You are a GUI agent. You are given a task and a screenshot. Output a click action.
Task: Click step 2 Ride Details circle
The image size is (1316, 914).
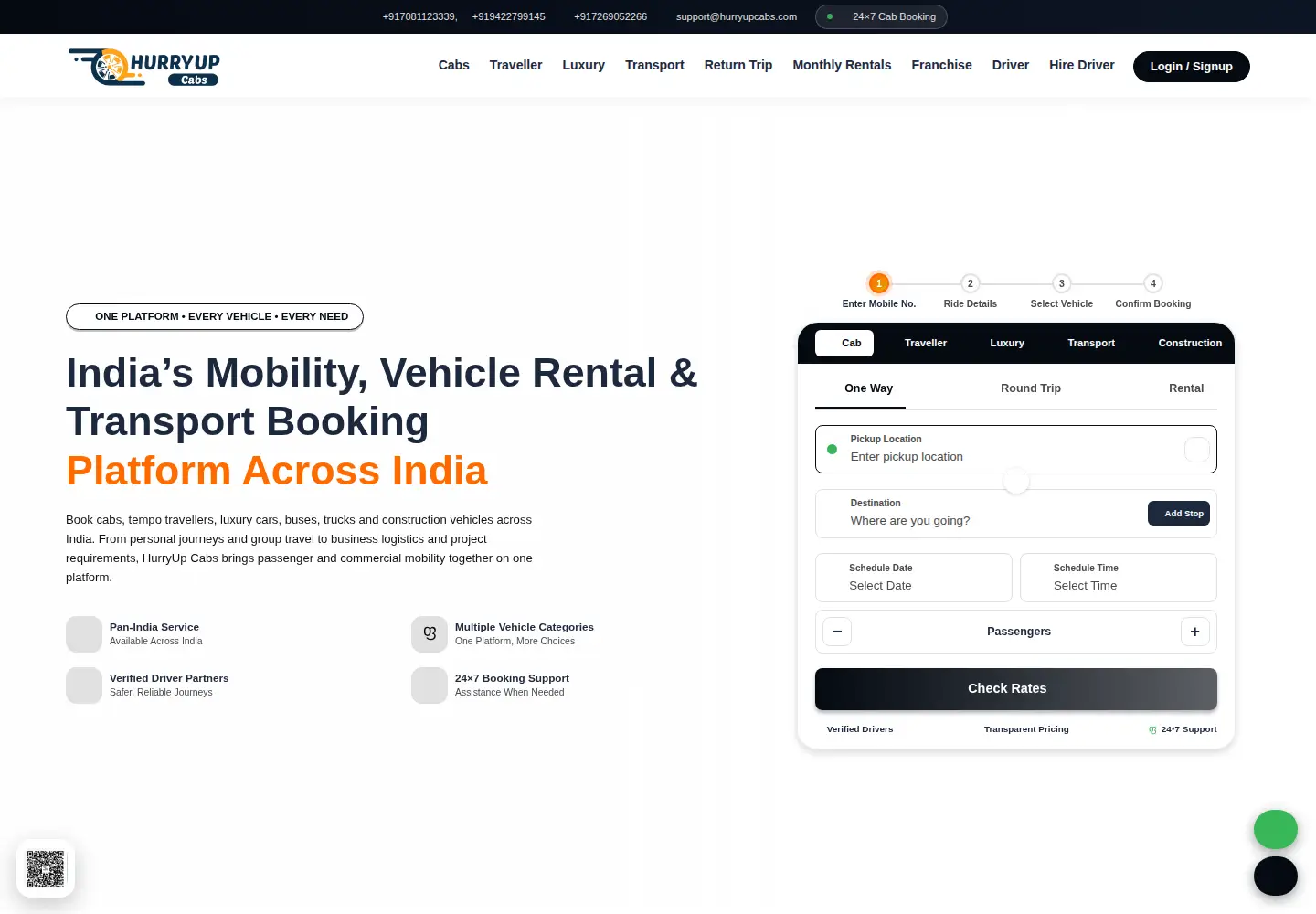(x=971, y=283)
